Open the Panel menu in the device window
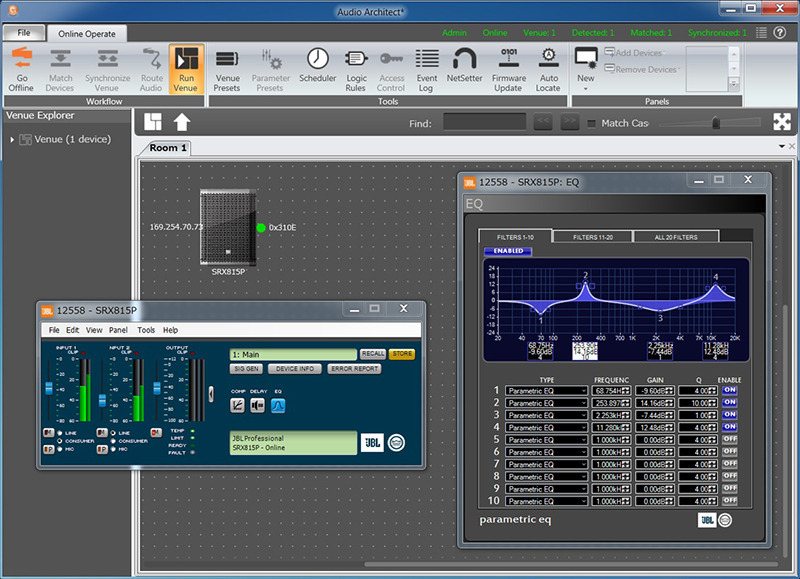This screenshot has width=800, height=579. tap(118, 330)
